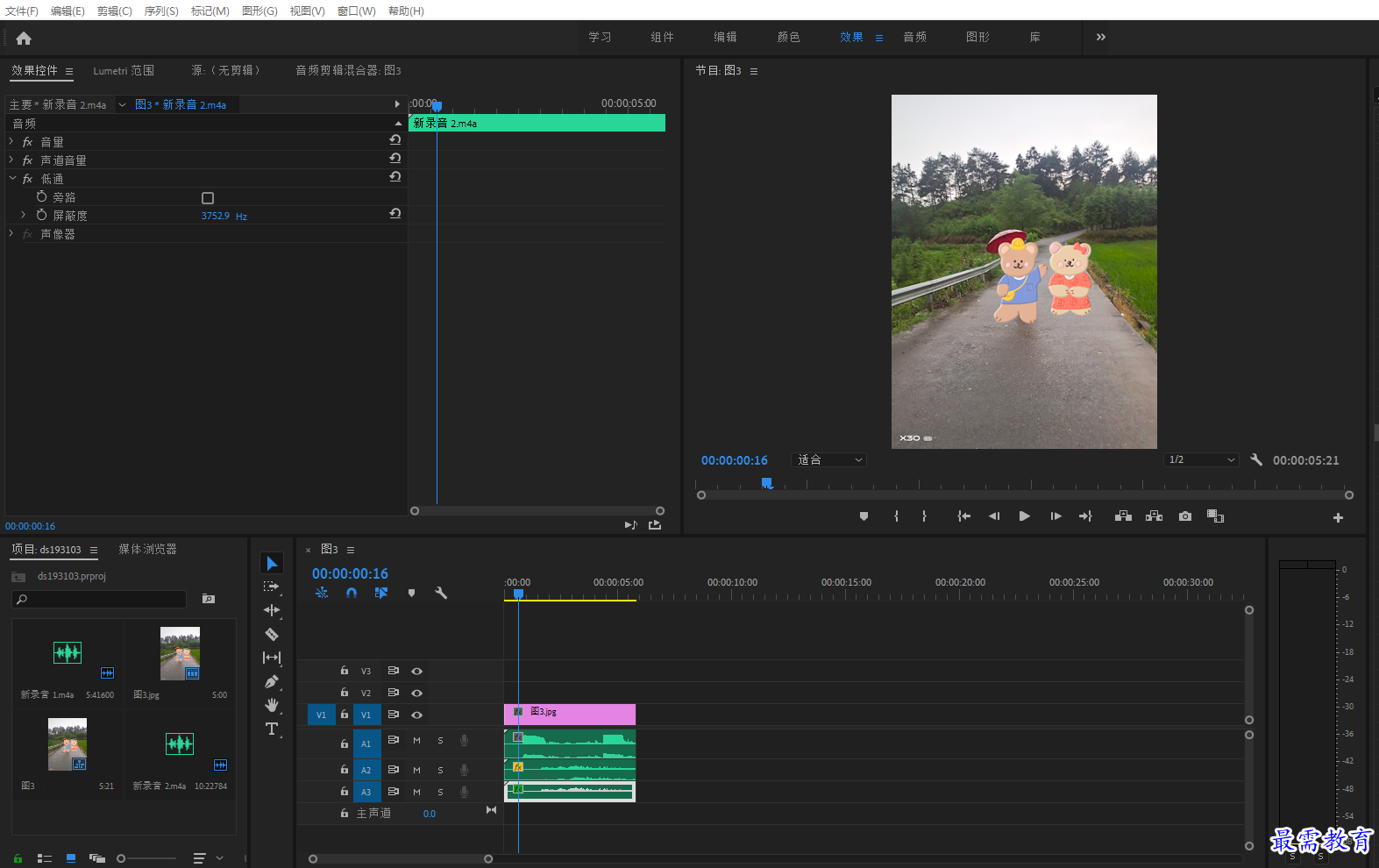Open the master clip dropdown arrow
Image resolution: width=1379 pixels, height=868 pixels.
tap(123, 105)
